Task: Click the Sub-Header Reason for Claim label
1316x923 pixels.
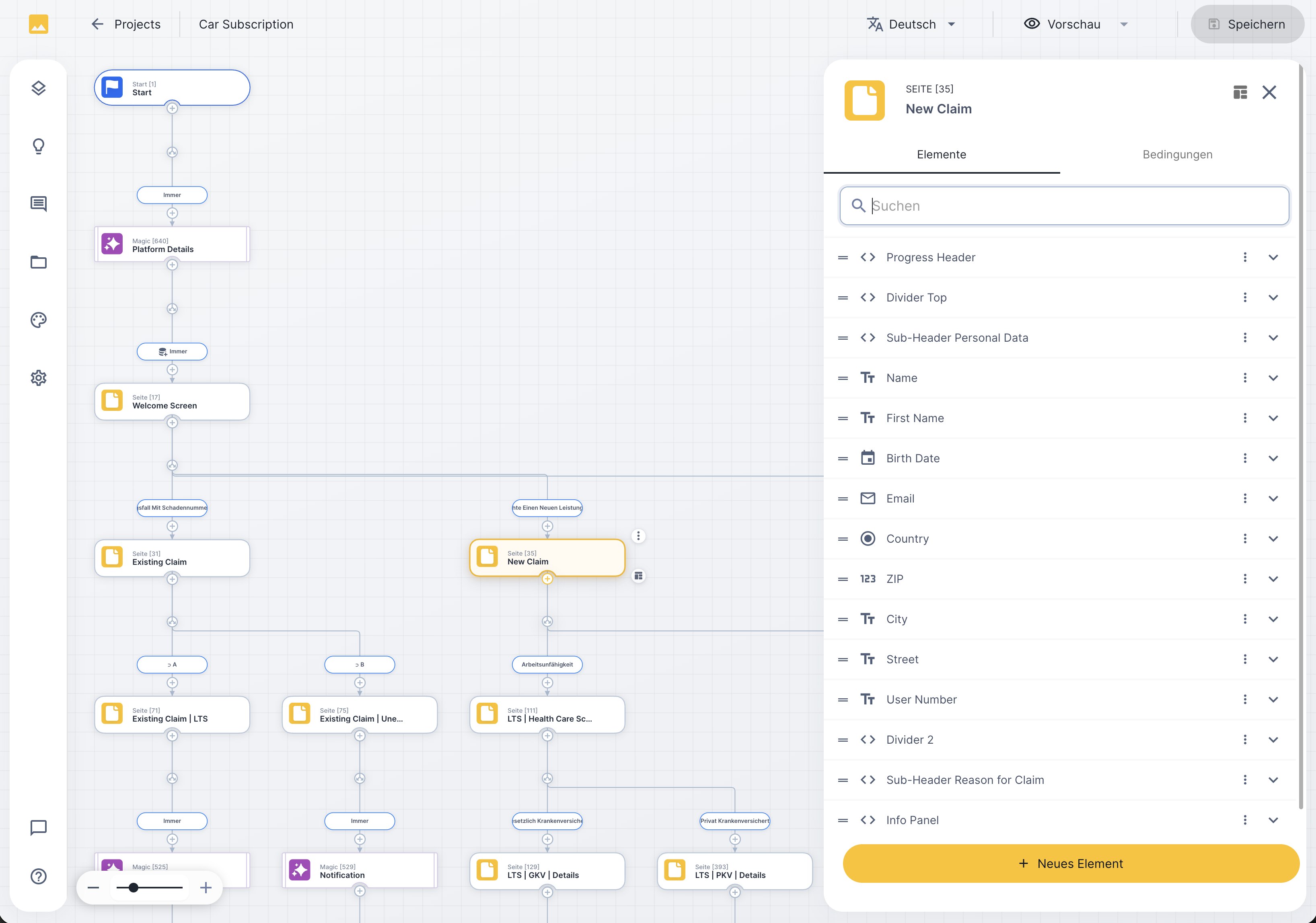Action: 965,780
